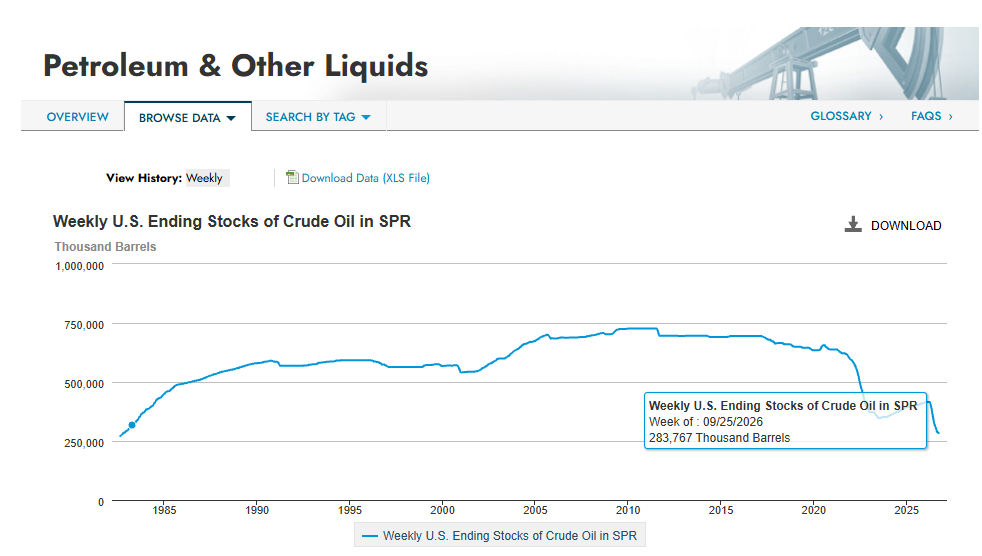Image resolution: width=982 pixels, height=556 pixels.
Task: Select the Browse Data tab
Action: point(187,118)
